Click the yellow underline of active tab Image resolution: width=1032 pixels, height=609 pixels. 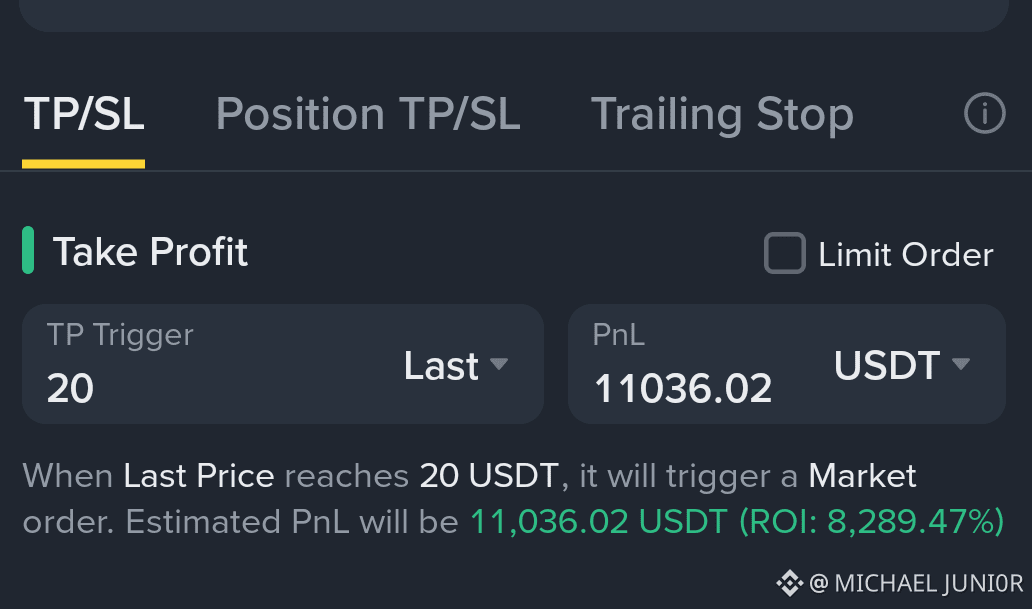click(x=84, y=164)
